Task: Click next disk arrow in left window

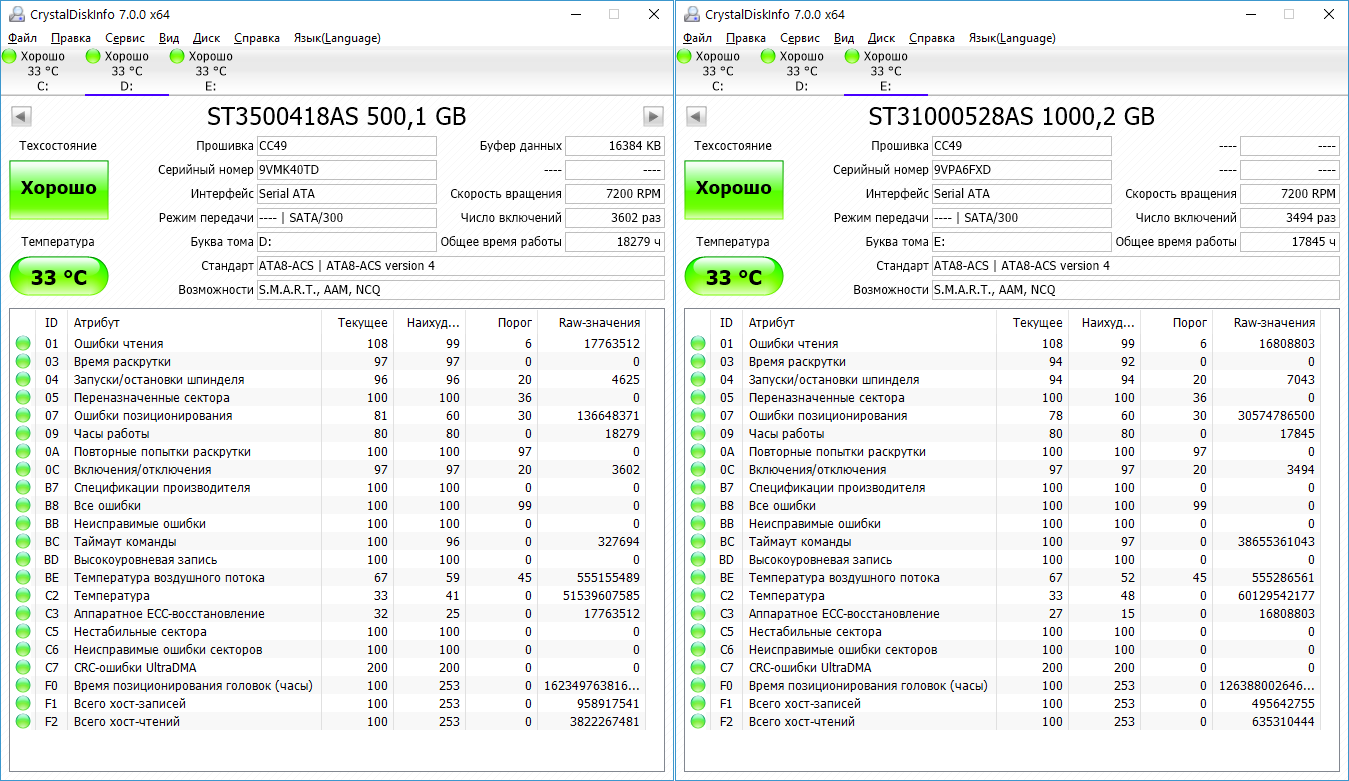Action: 653,116
